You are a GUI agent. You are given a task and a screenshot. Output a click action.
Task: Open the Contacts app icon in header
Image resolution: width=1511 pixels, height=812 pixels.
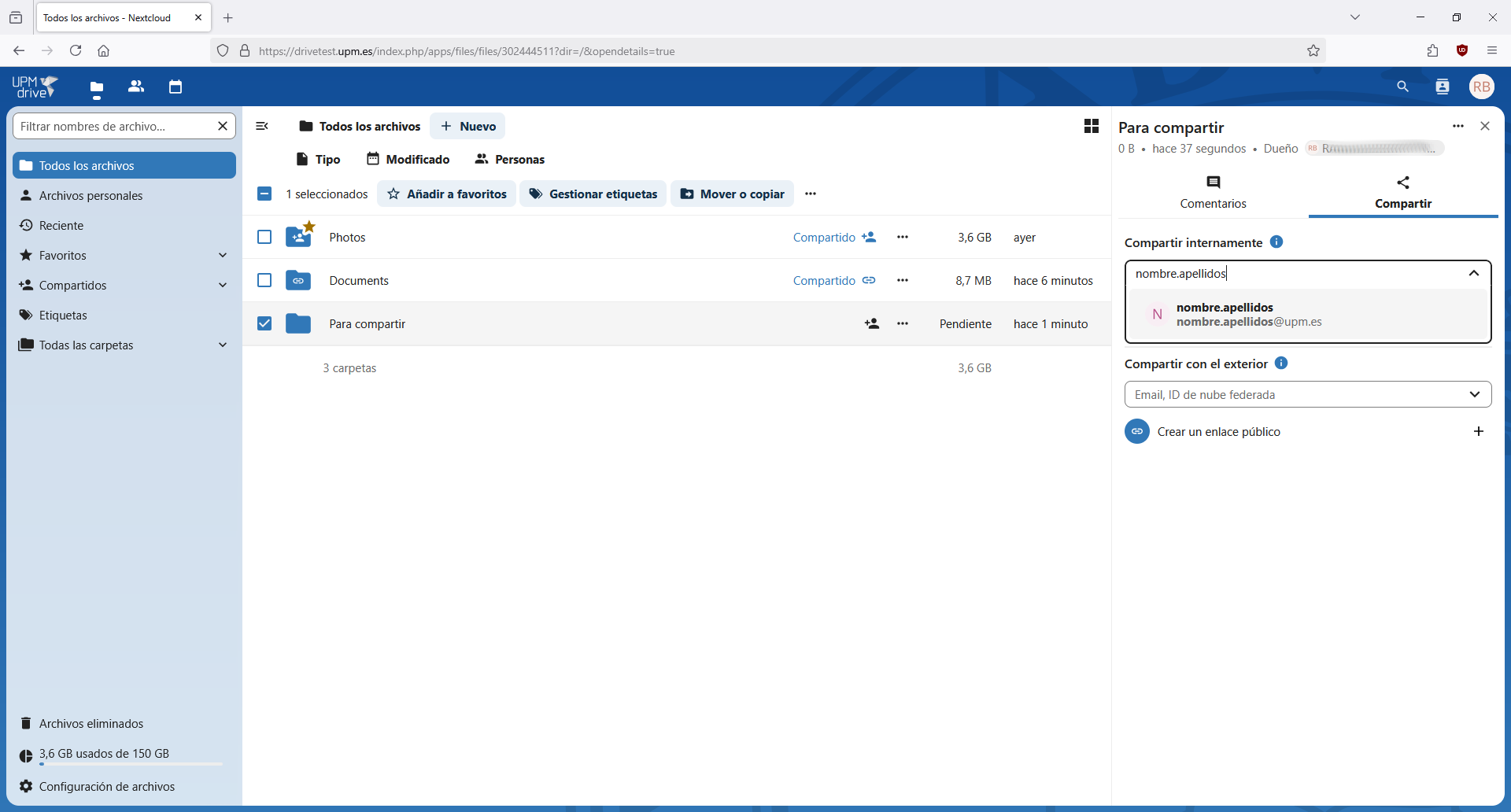(x=136, y=87)
